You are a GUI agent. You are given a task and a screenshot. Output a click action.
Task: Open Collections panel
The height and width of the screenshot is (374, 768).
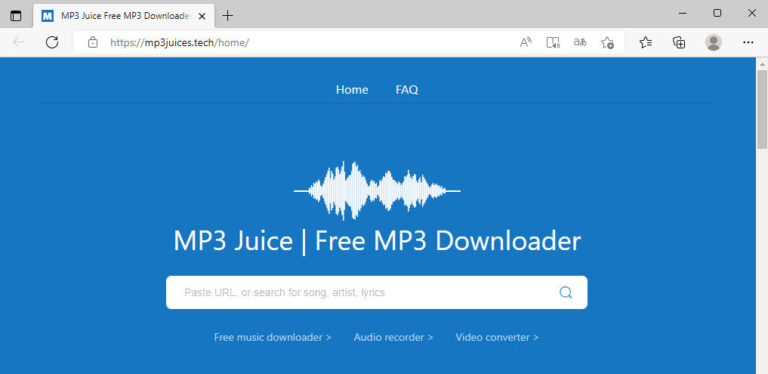click(x=679, y=43)
